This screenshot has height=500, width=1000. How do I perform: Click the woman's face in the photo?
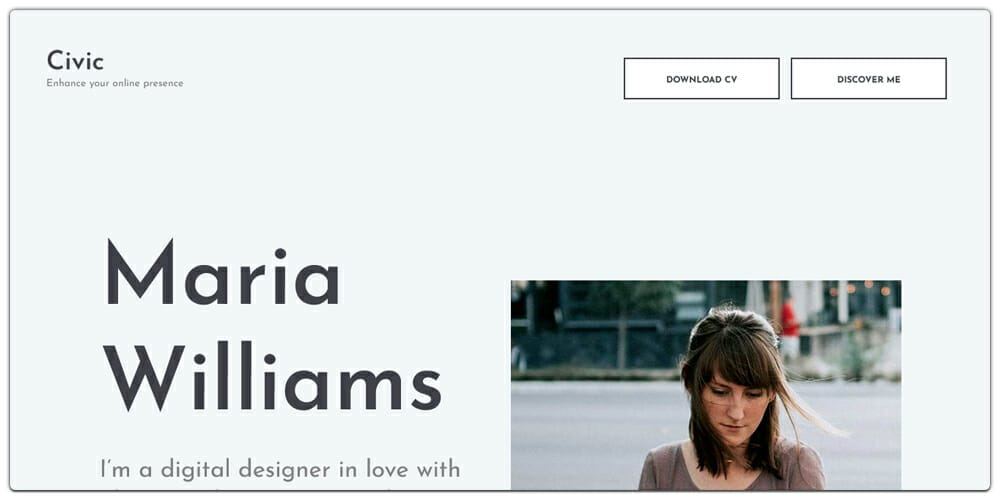732,403
